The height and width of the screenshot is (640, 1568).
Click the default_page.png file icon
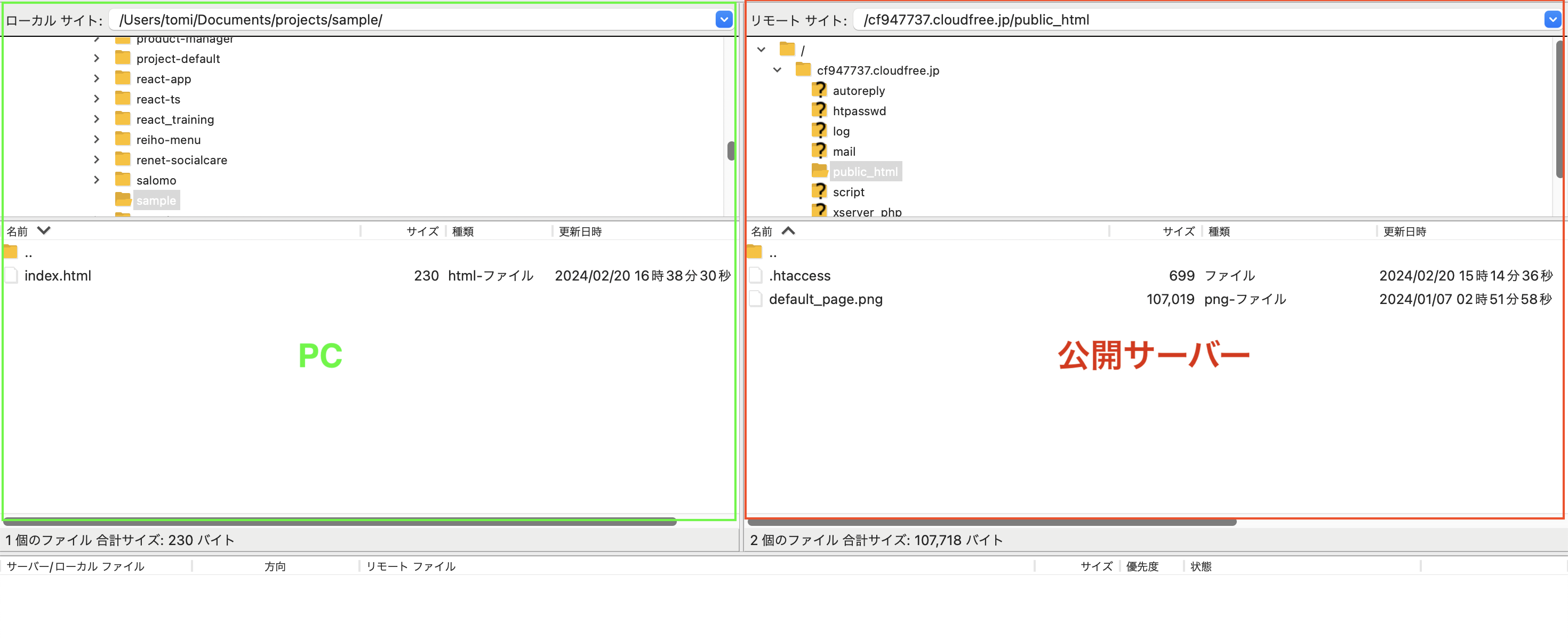tap(755, 299)
